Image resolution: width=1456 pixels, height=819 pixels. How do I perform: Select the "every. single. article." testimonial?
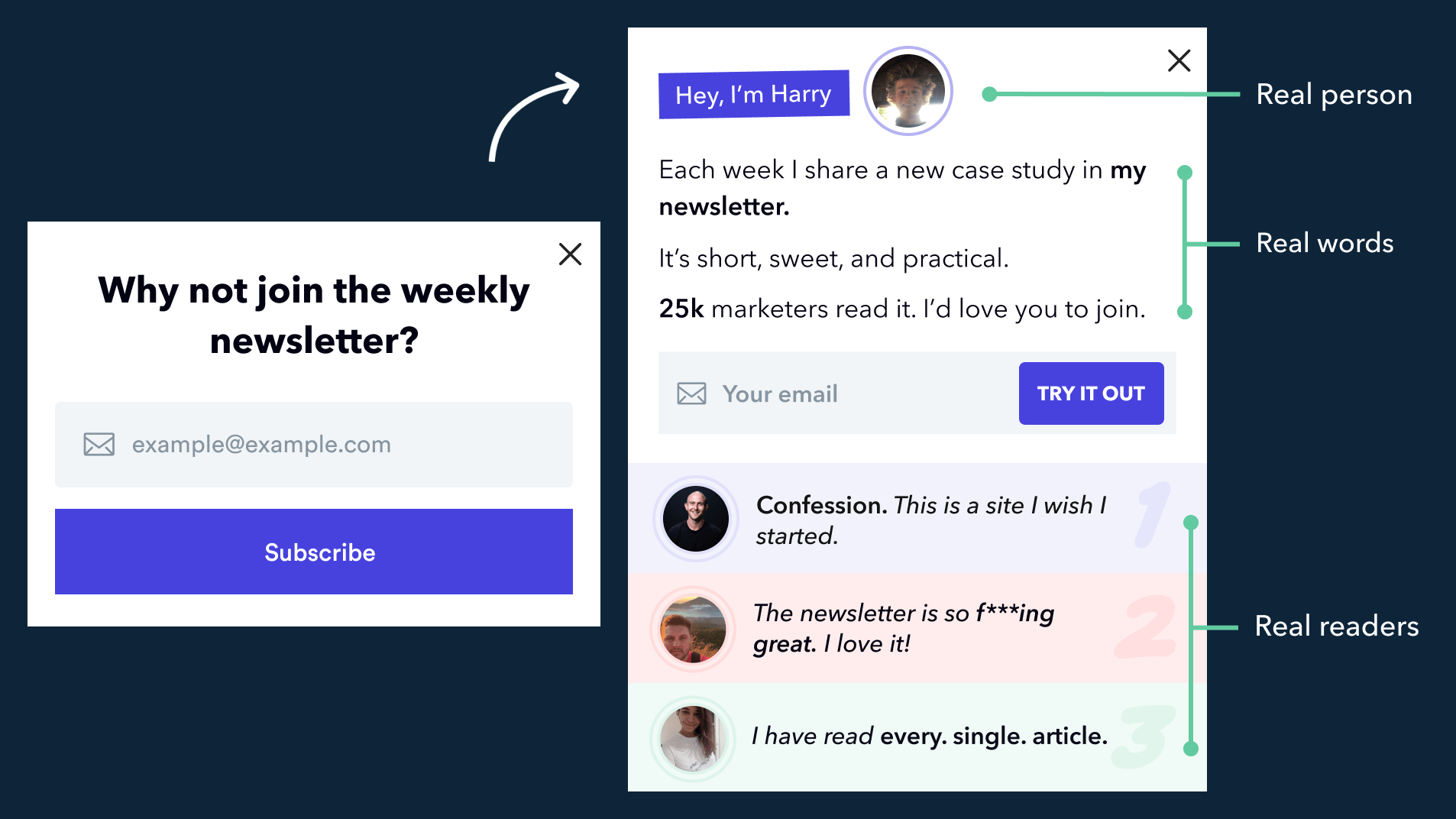pyautogui.click(x=930, y=736)
